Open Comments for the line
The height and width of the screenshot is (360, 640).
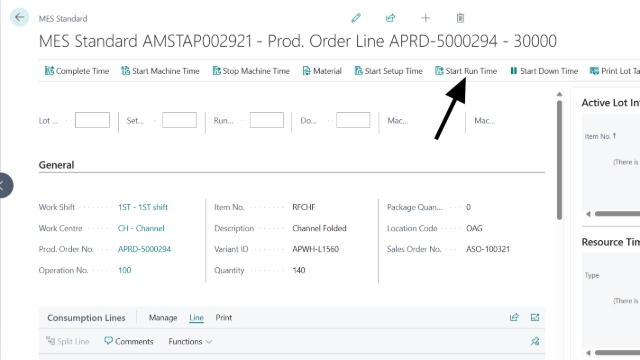coord(129,341)
